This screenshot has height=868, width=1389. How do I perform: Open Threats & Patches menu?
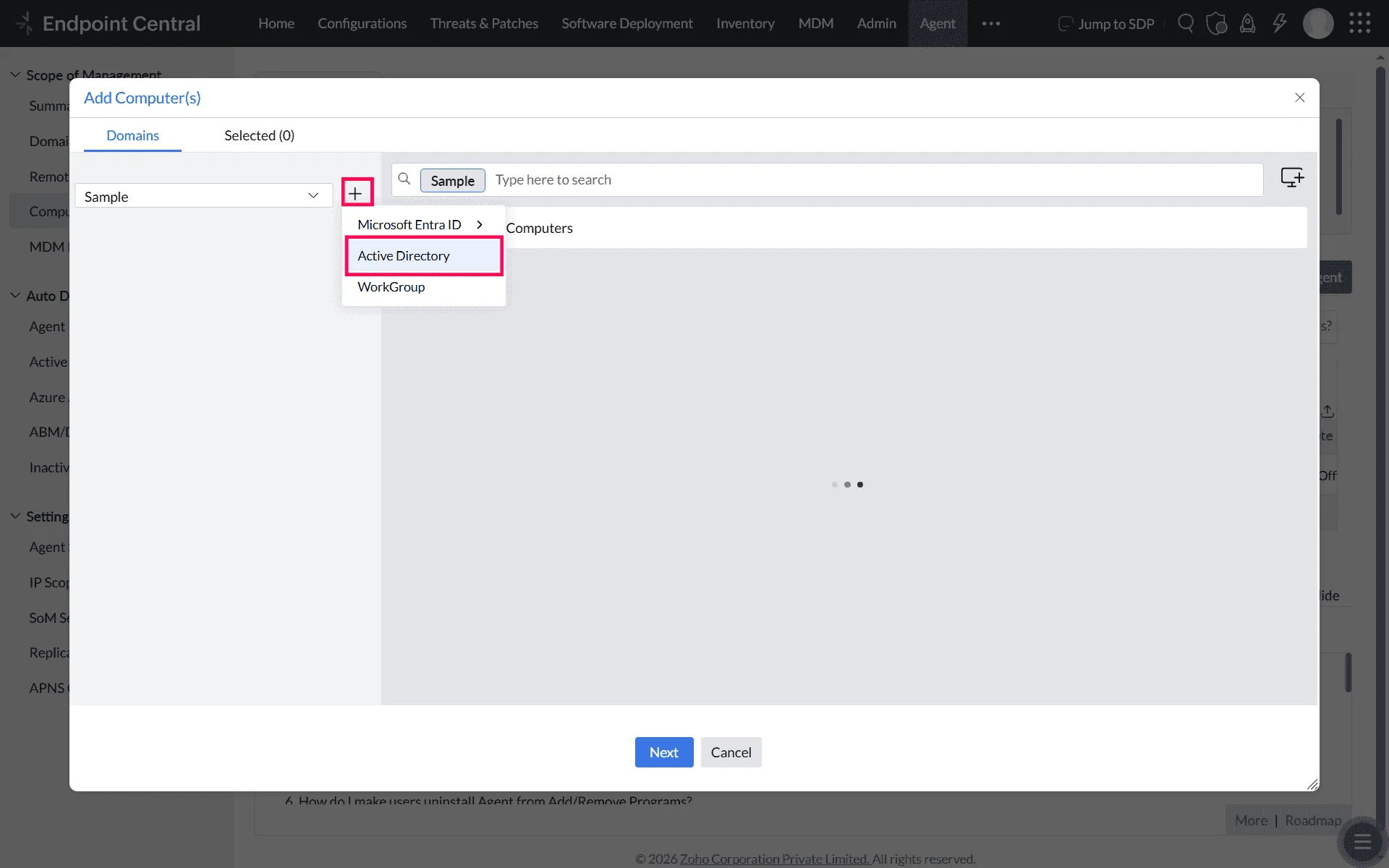pyautogui.click(x=484, y=23)
